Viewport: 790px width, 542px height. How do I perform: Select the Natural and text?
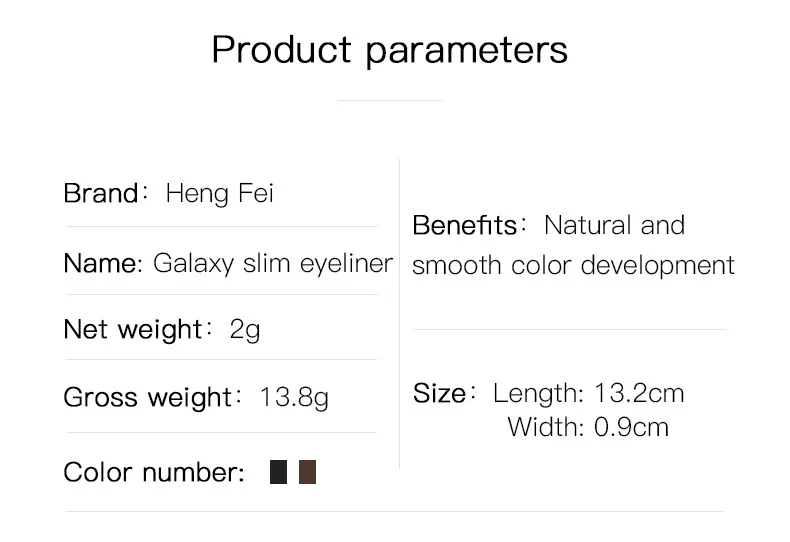(615, 225)
